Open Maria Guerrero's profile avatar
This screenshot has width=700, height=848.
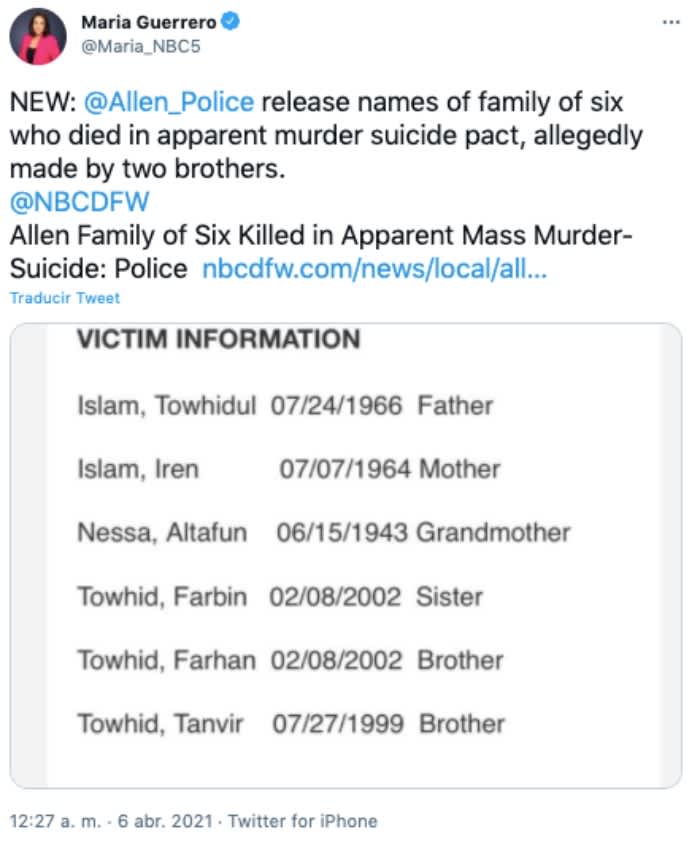point(38,37)
